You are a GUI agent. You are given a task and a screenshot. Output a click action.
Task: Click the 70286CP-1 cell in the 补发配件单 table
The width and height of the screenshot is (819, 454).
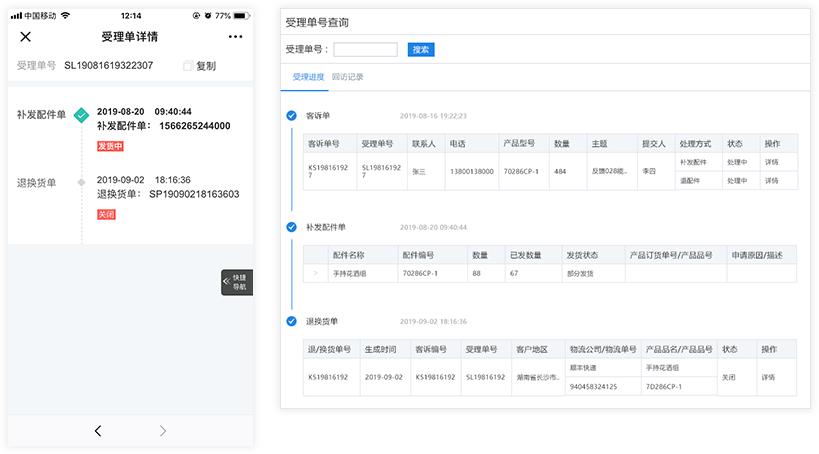click(x=420, y=273)
